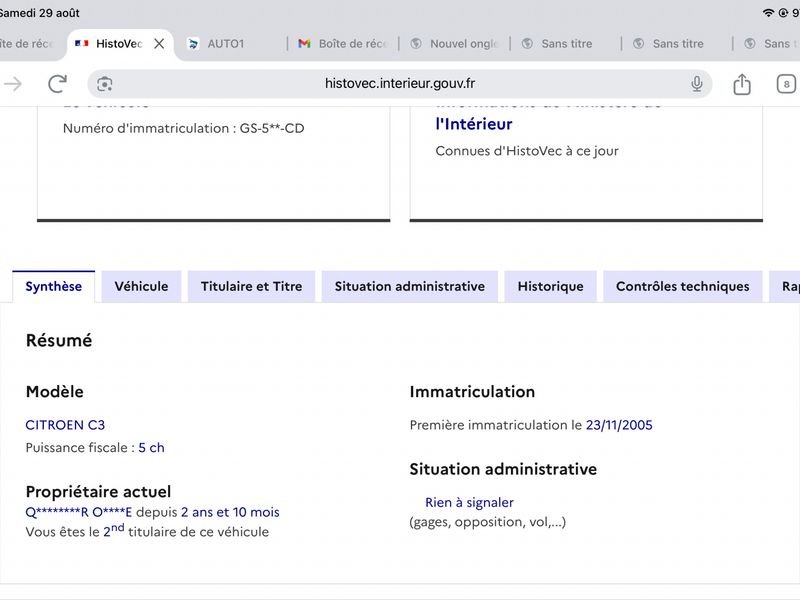Open the Contrôles techniques tab
This screenshot has width=800, height=600.
683,286
